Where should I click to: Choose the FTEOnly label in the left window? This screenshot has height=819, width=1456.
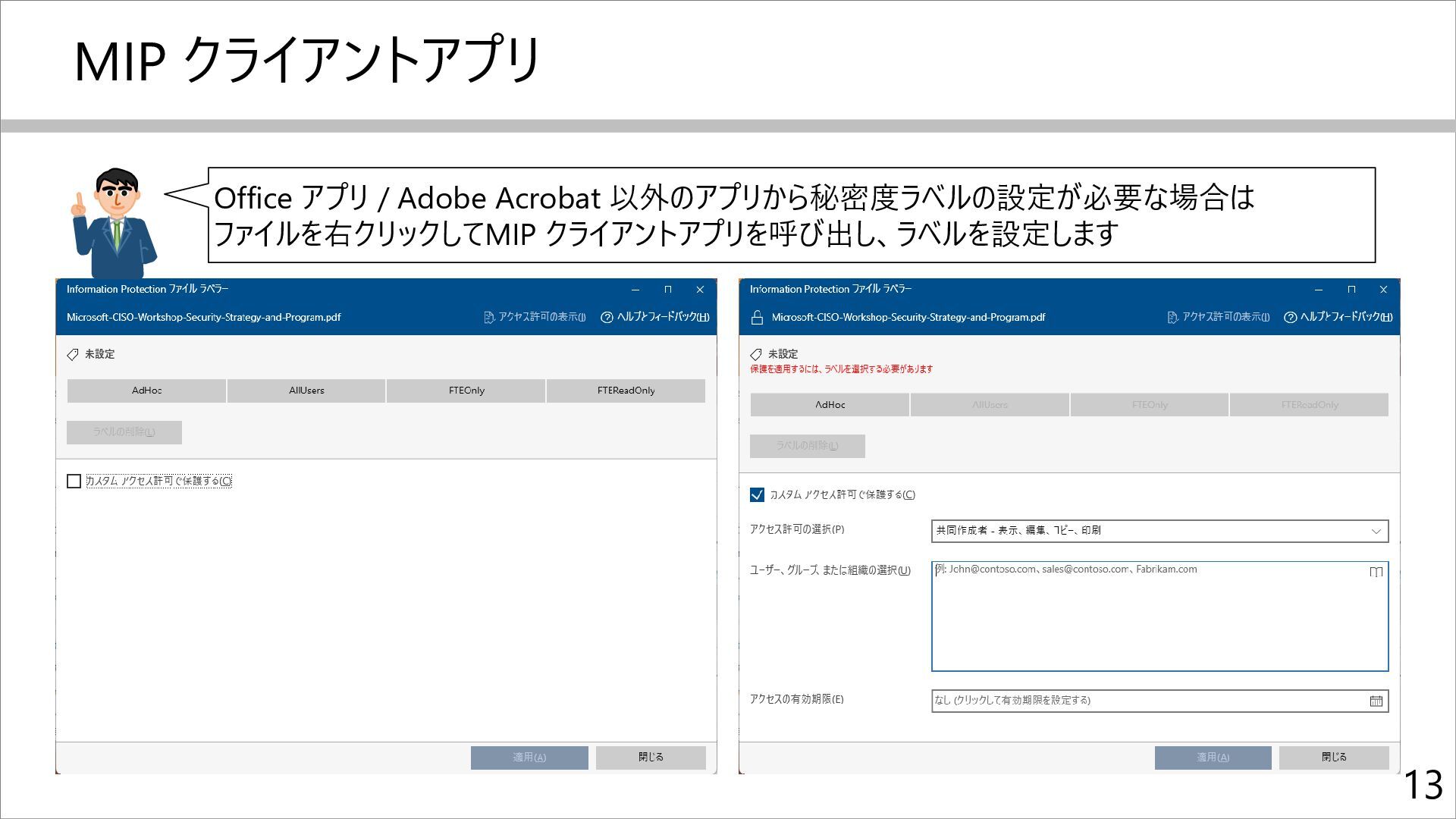(x=466, y=391)
